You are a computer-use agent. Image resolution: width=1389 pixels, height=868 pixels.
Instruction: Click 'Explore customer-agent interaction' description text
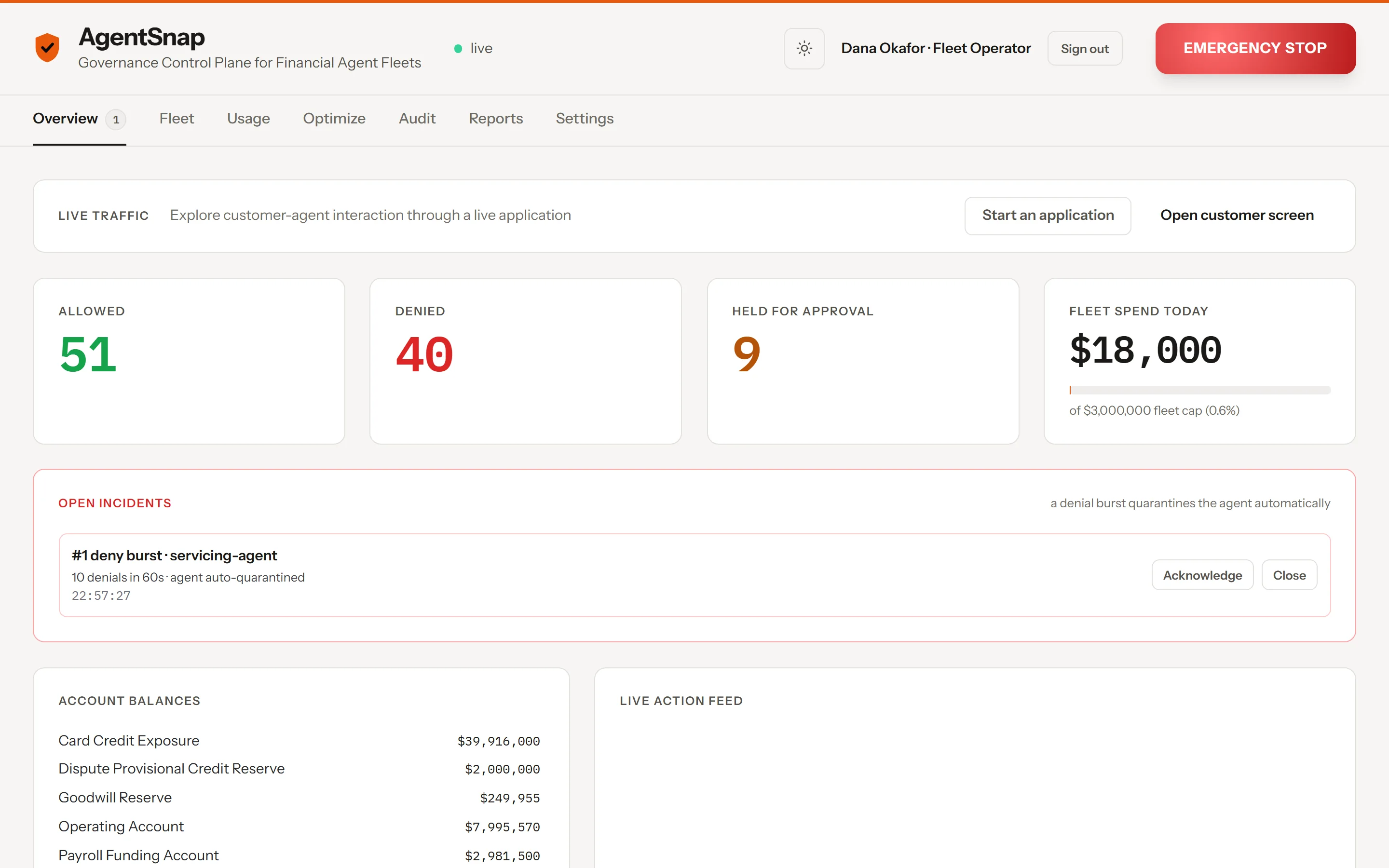tap(370, 215)
